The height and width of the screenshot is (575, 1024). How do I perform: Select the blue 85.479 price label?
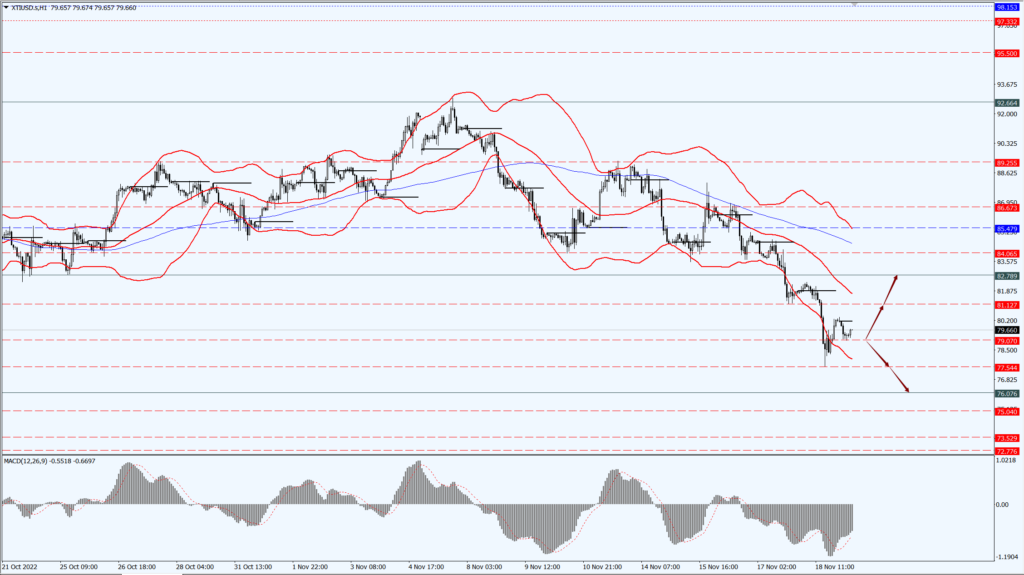tap(1007, 228)
